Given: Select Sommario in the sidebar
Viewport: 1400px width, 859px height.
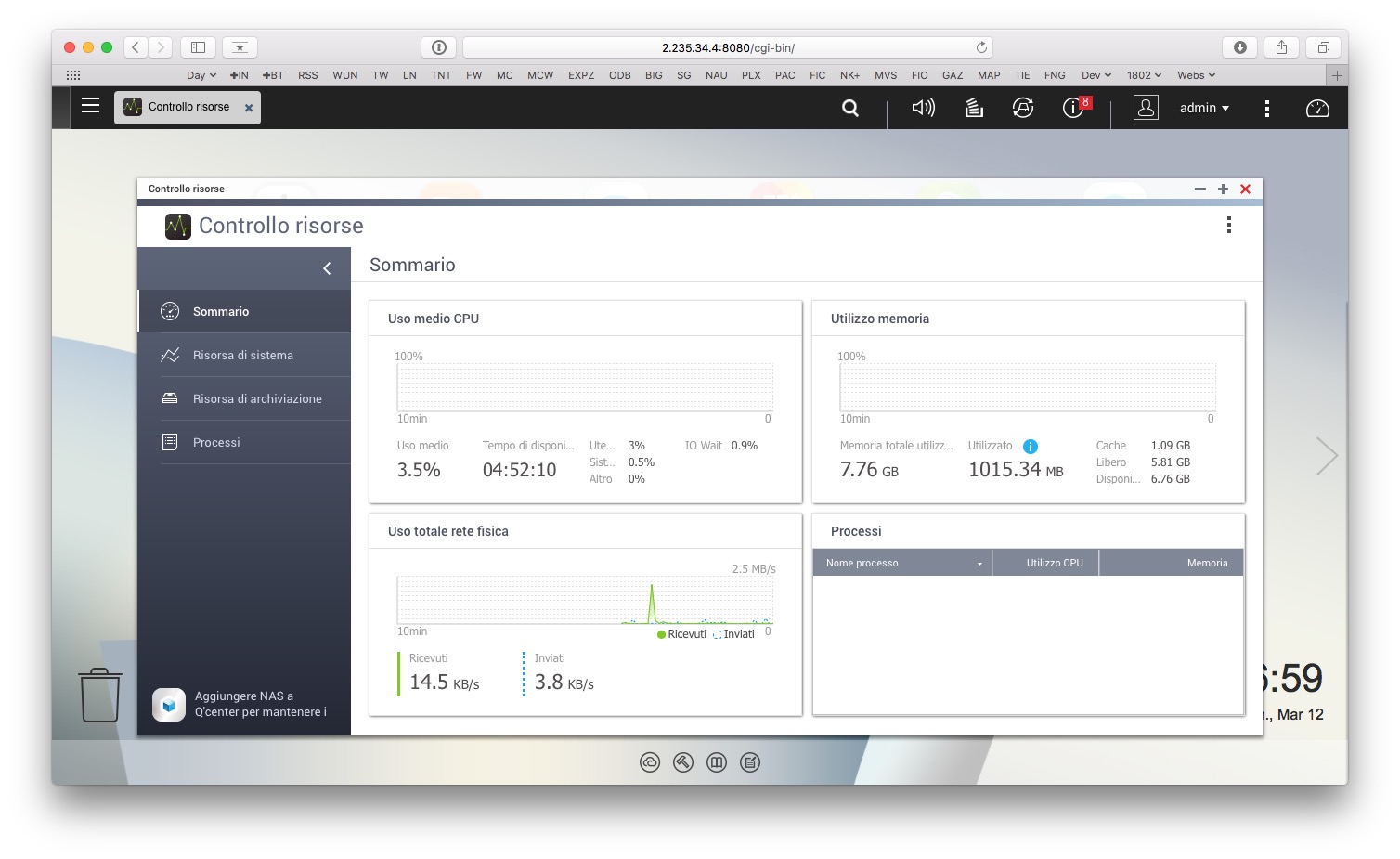Looking at the screenshot, I should 244,311.
